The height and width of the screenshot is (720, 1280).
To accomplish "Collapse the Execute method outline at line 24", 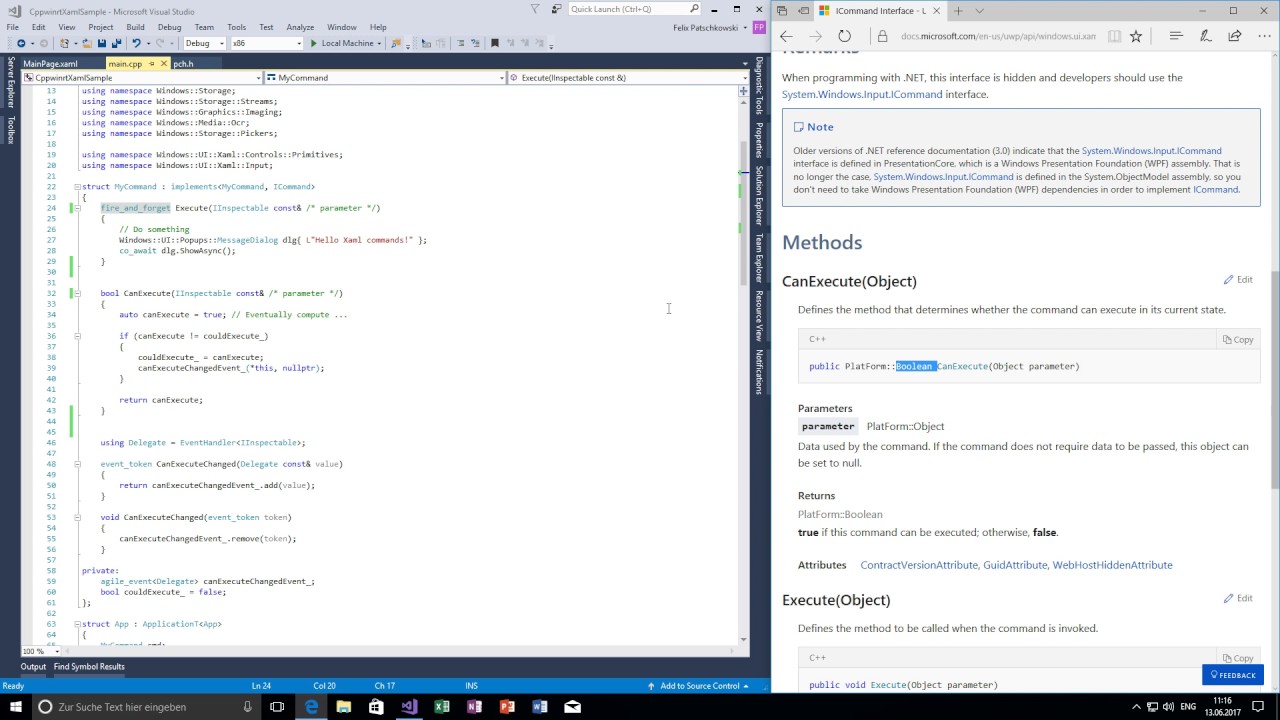I will pos(77,208).
